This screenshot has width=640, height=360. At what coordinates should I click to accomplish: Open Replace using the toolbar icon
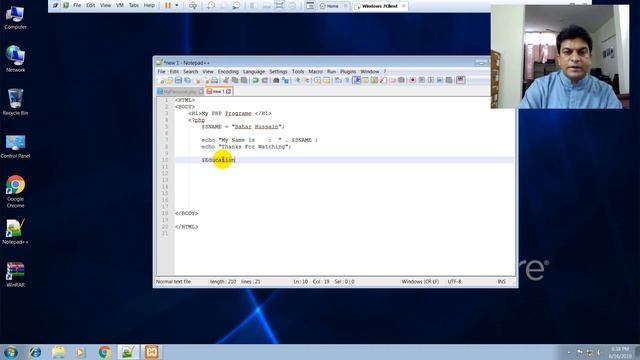pos(285,80)
